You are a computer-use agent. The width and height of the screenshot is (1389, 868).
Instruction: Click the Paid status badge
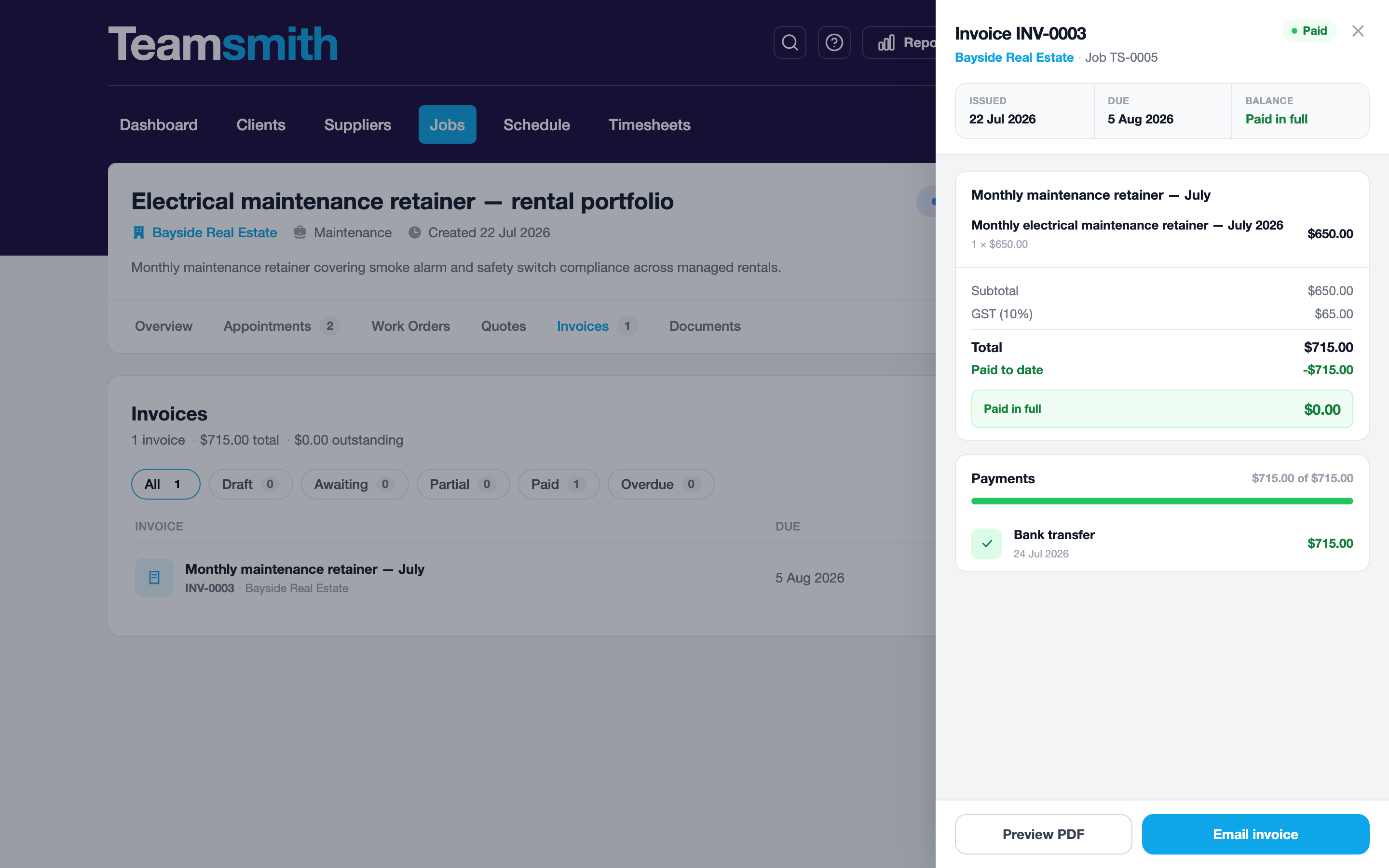(1308, 31)
